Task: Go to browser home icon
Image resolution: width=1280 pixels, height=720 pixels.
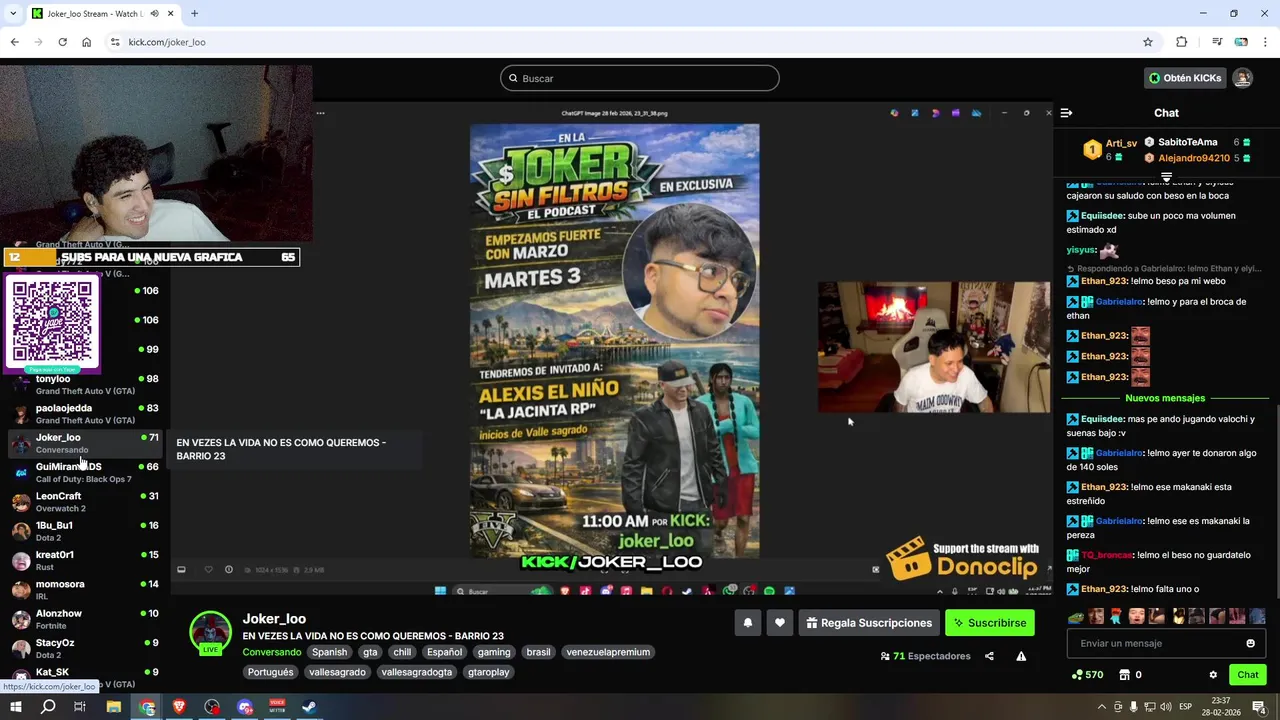Action: click(x=86, y=42)
